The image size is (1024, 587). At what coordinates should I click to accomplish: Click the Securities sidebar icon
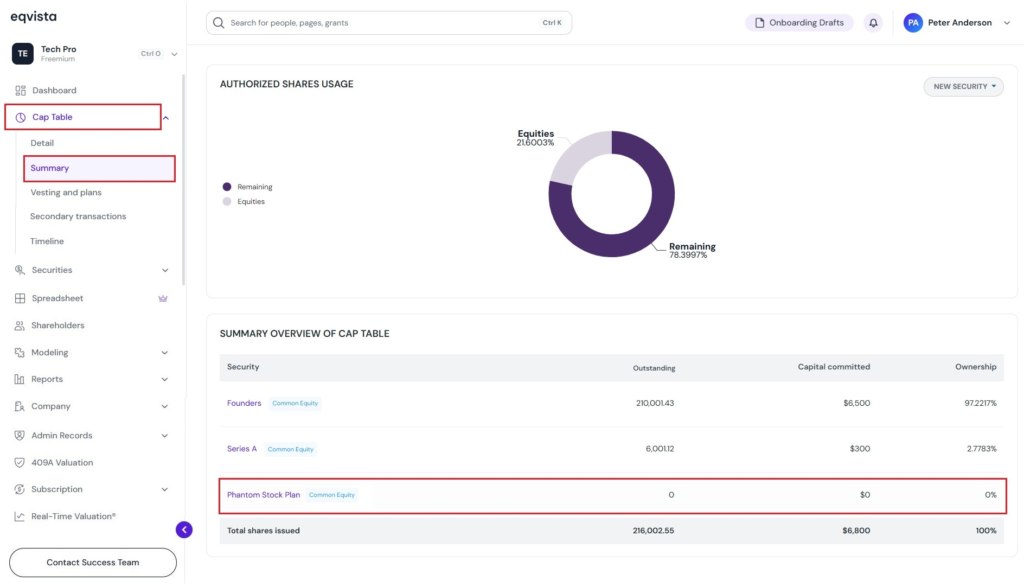tap(20, 270)
